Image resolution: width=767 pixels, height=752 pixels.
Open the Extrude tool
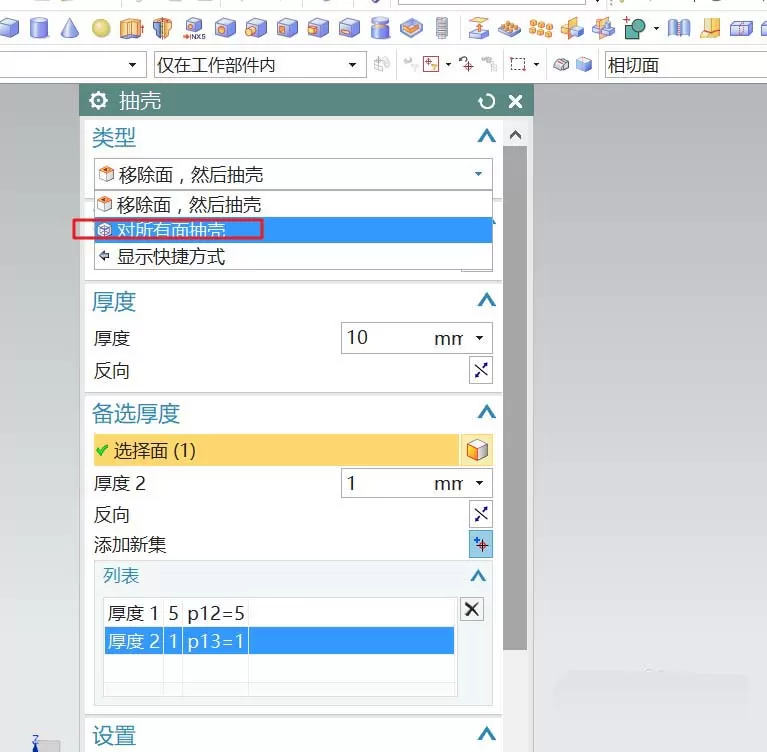(132, 28)
